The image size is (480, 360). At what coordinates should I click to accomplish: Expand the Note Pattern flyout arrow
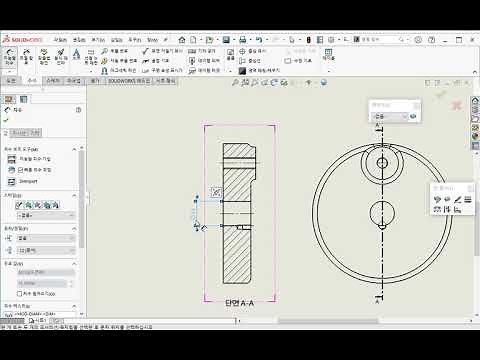(90, 71)
